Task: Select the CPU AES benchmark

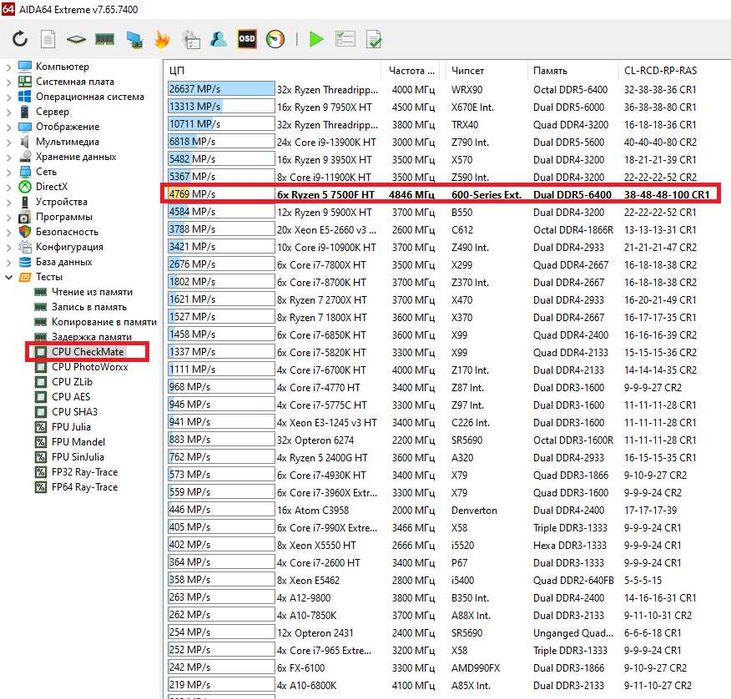Action: 71,397
